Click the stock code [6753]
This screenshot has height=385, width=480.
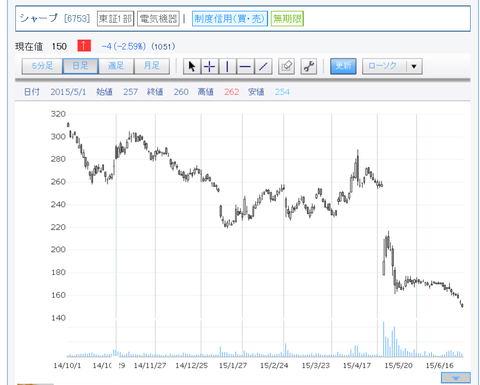[77, 18]
